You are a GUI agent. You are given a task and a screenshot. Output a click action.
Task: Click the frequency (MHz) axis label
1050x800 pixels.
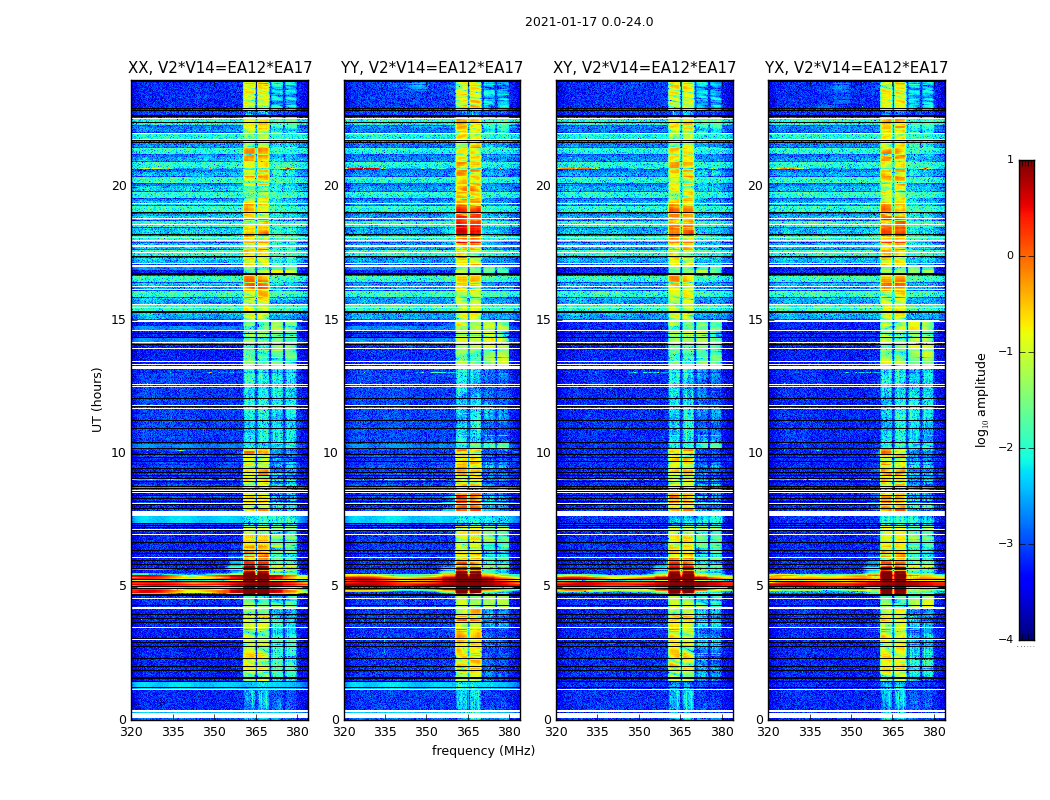point(483,750)
